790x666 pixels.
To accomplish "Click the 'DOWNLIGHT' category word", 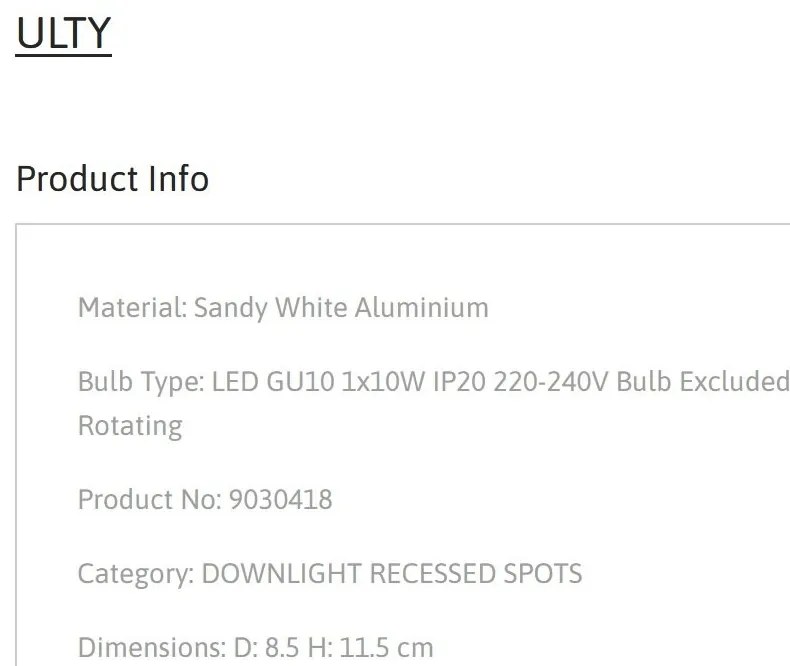I will point(282,574).
